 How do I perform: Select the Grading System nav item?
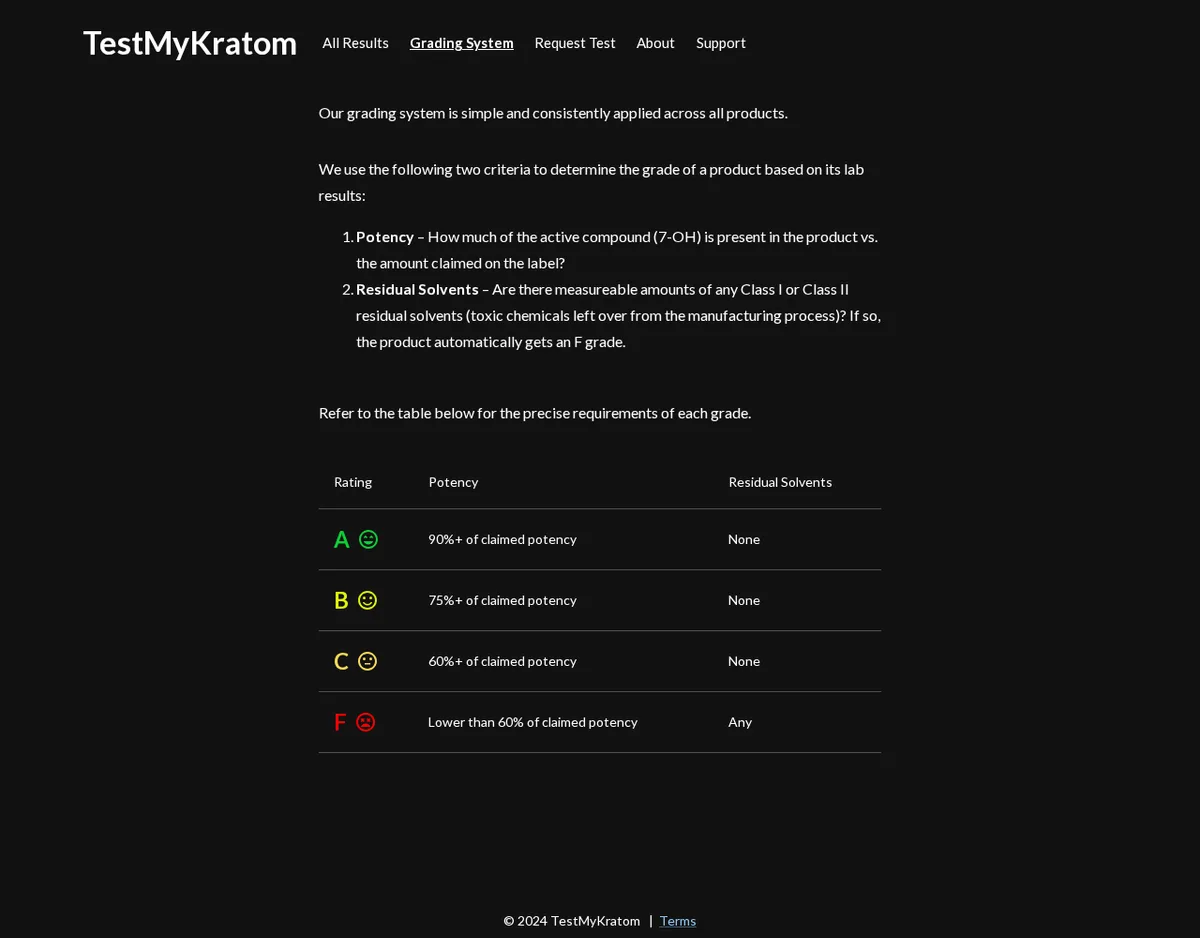[462, 43]
